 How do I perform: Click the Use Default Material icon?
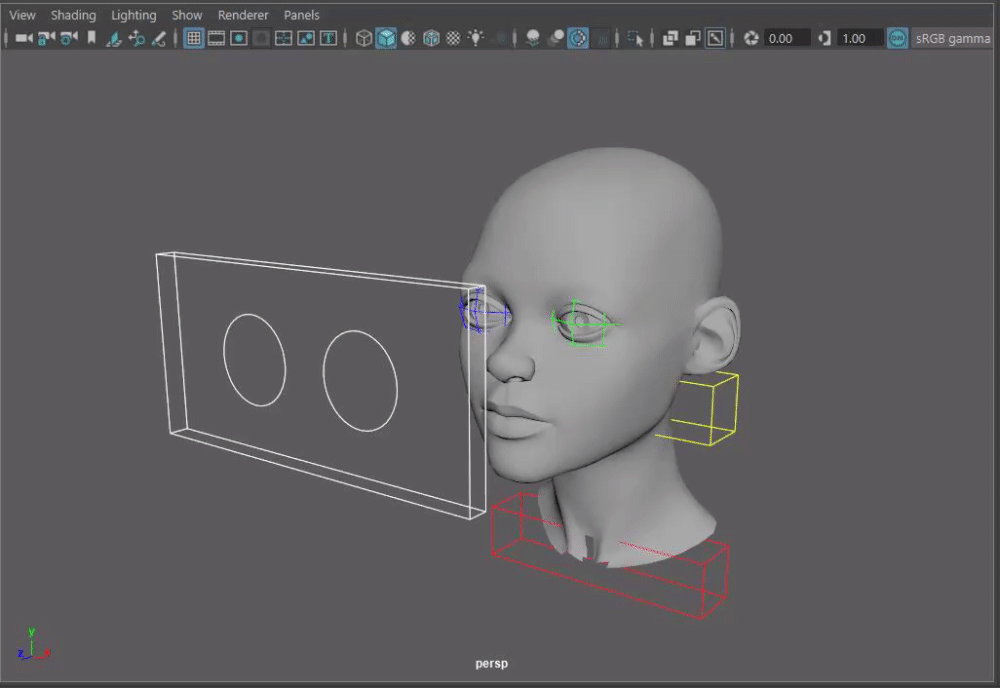(408, 38)
